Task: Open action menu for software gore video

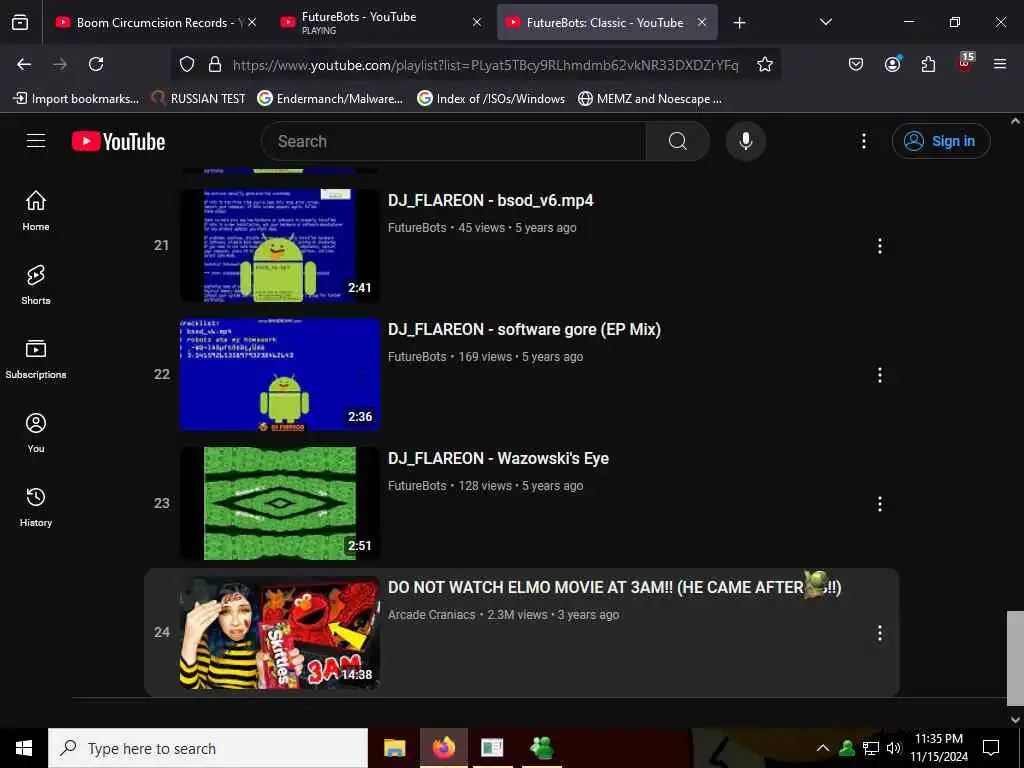Action: pyautogui.click(x=880, y=375)
